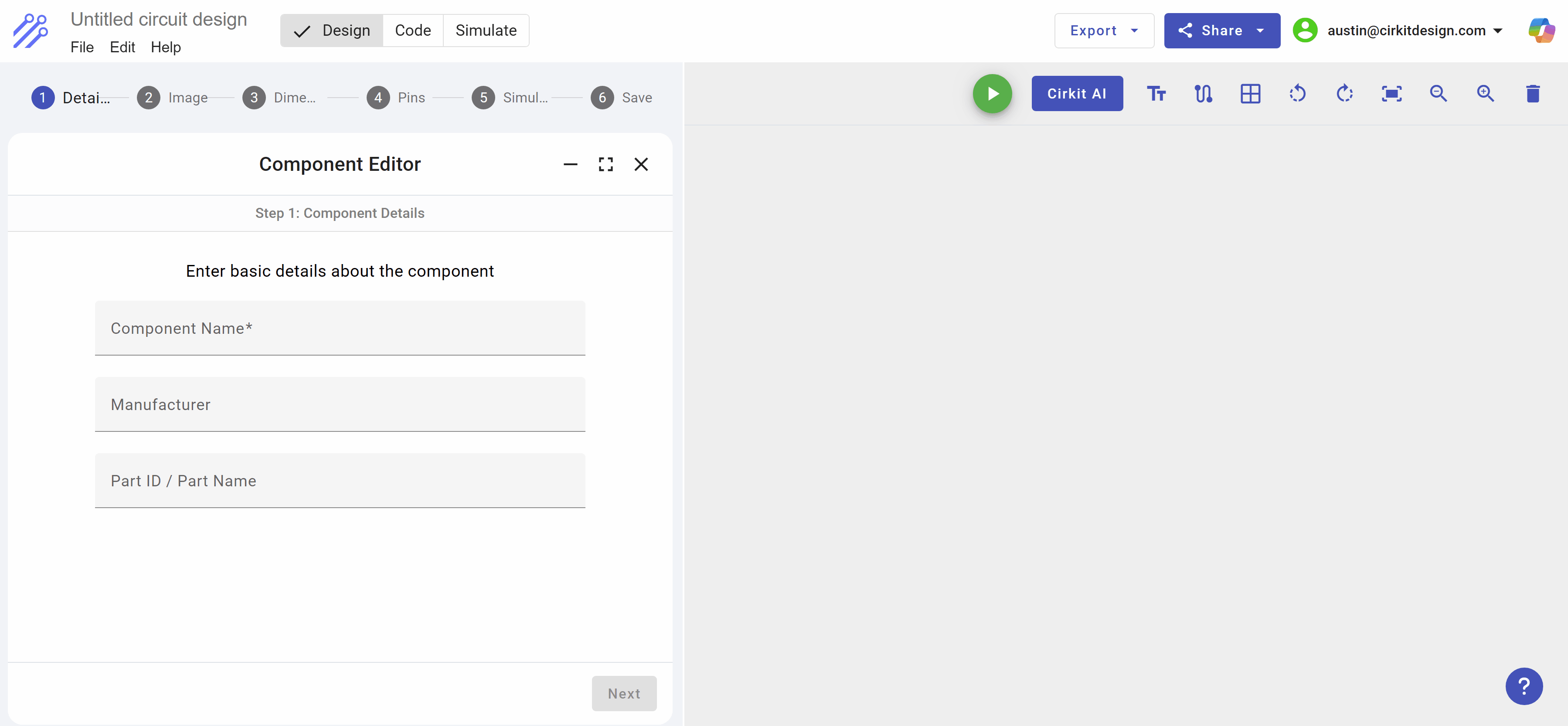This screenshot has width=1568, height=726.
Task: Go to step 3 Dimensions
Action: 279,97
